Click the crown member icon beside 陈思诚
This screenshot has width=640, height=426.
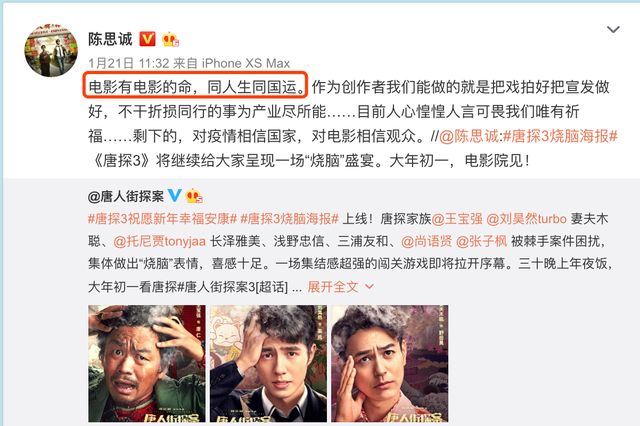pos(170,40)
